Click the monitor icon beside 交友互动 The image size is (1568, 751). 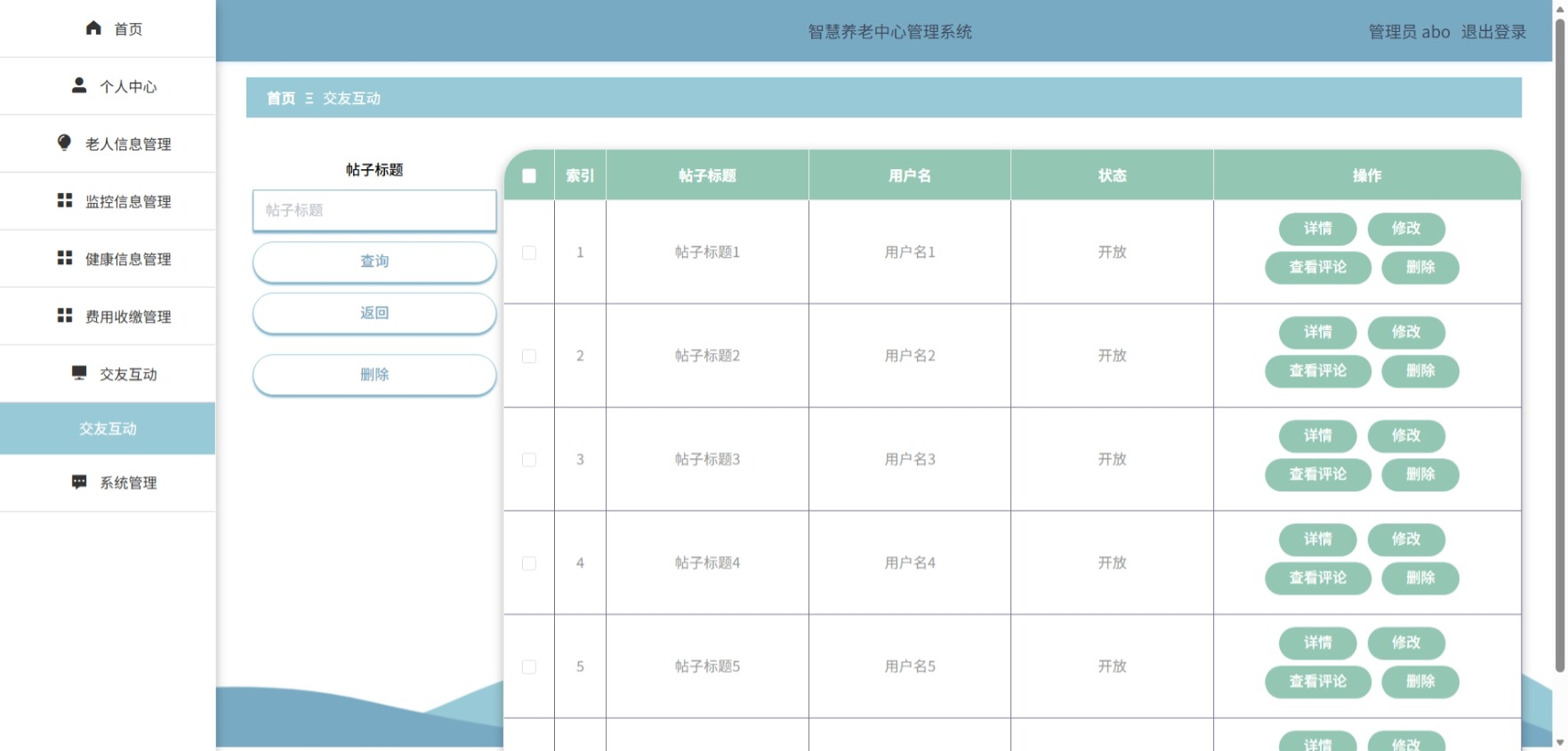(79, 373)
